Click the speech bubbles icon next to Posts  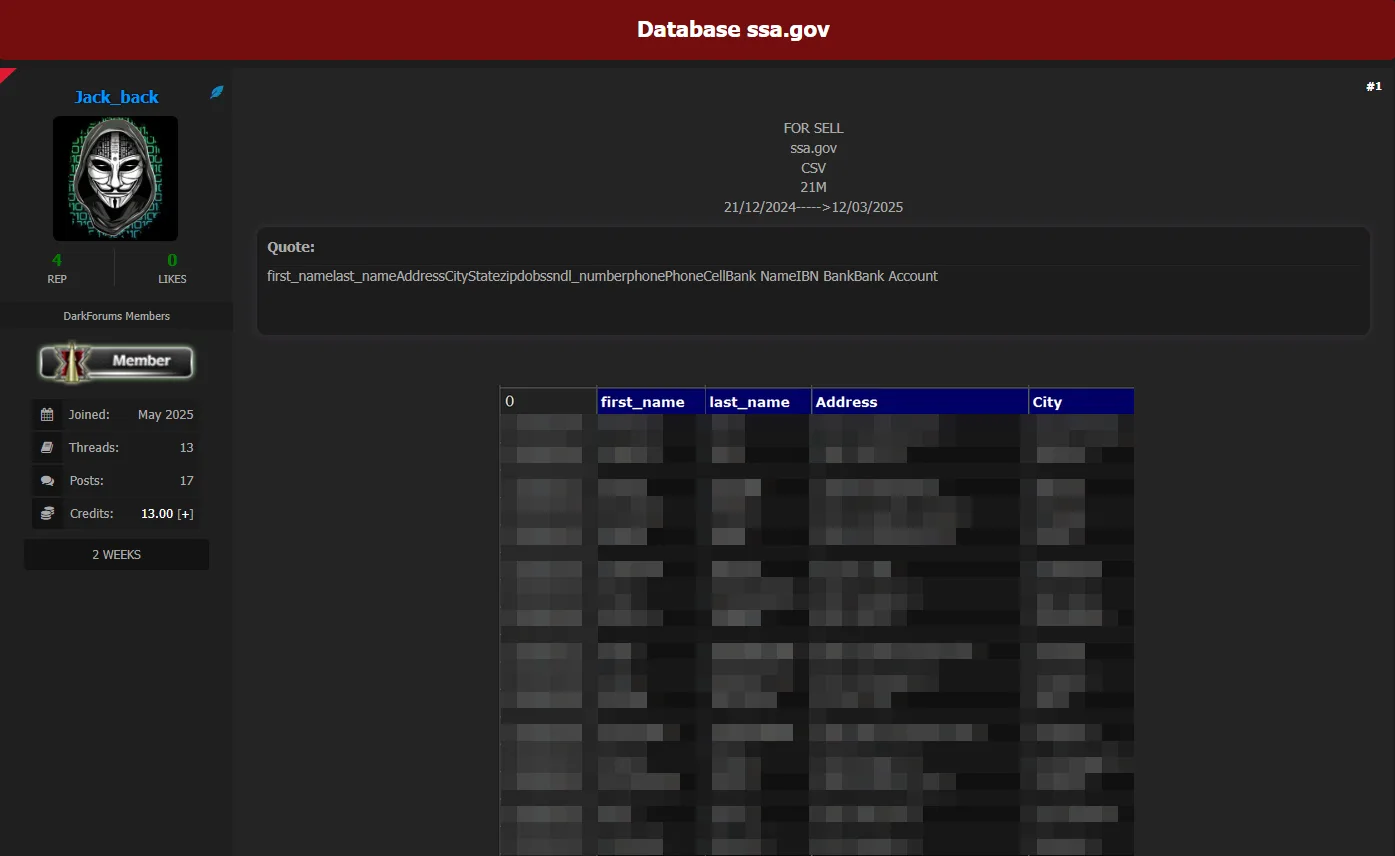[x=47, y=480]
